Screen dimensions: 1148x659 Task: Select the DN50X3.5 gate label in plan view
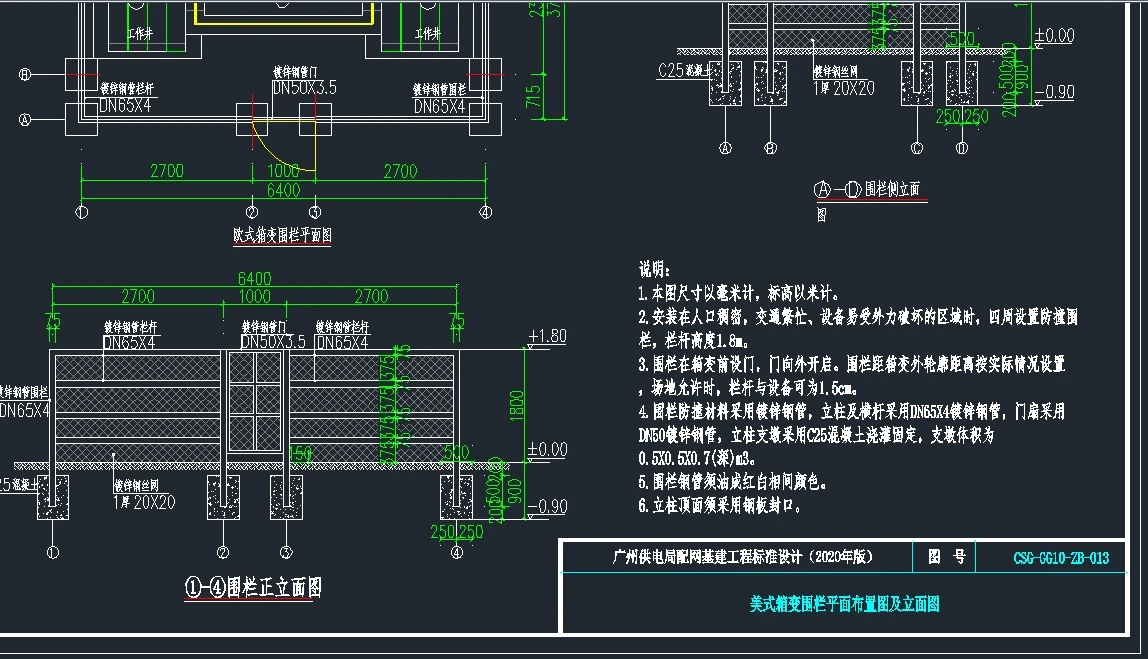point(304,89)
